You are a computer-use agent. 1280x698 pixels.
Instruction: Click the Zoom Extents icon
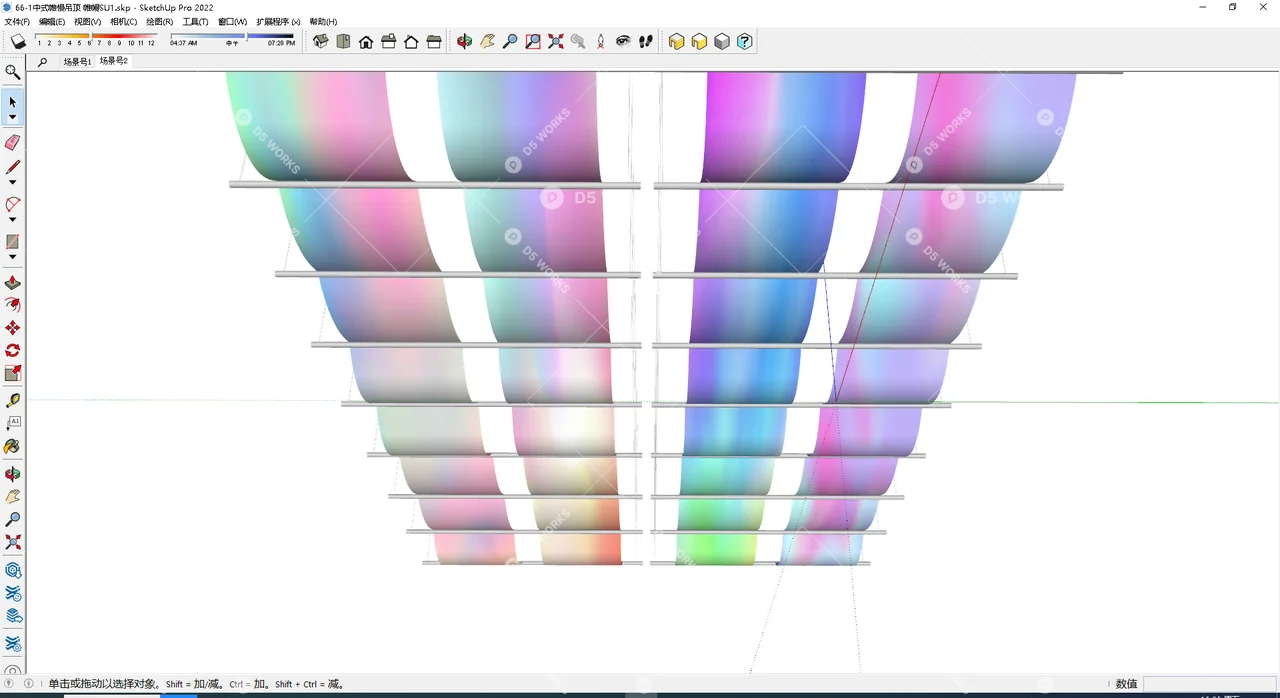point(555,41)
